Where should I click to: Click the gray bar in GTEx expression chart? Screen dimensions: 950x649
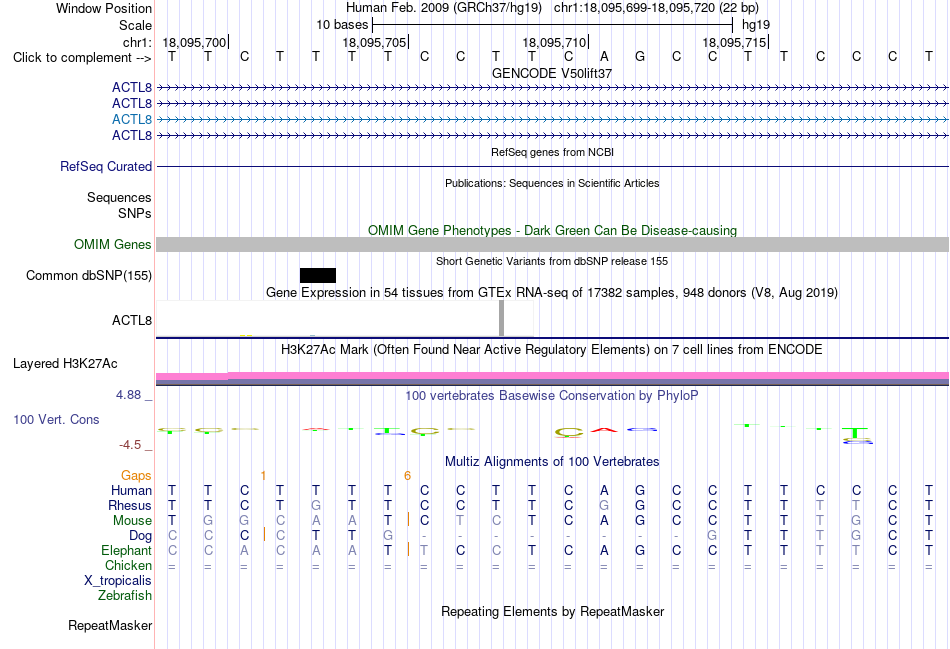[x=501, y=318]
